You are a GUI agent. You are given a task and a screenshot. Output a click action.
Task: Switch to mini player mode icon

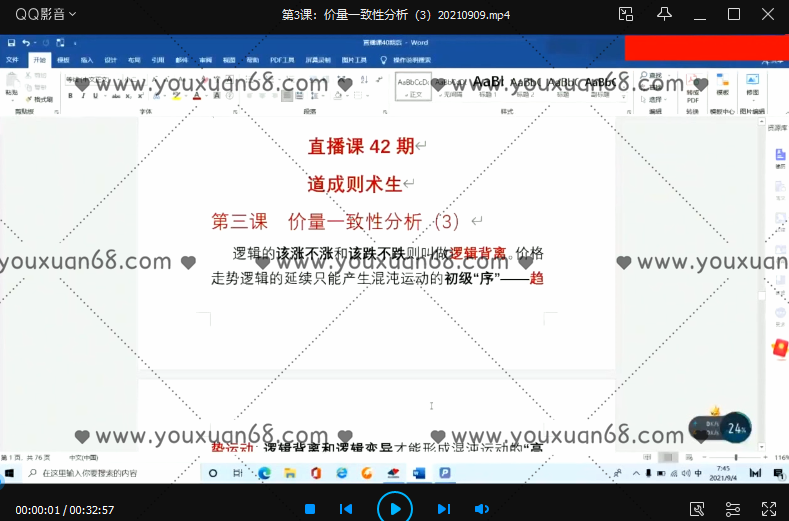625,14
